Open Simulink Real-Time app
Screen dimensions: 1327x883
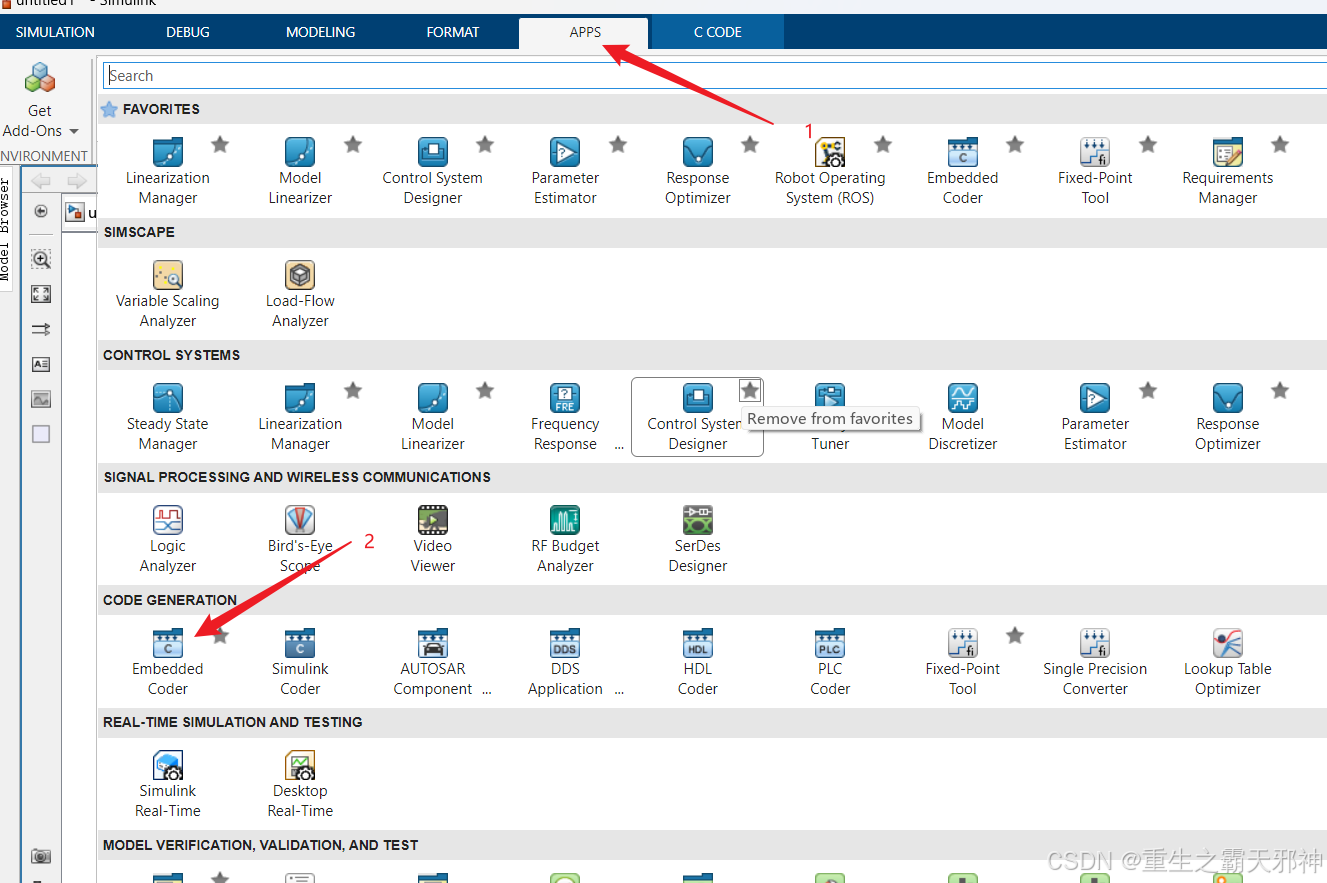pos(168,784)
